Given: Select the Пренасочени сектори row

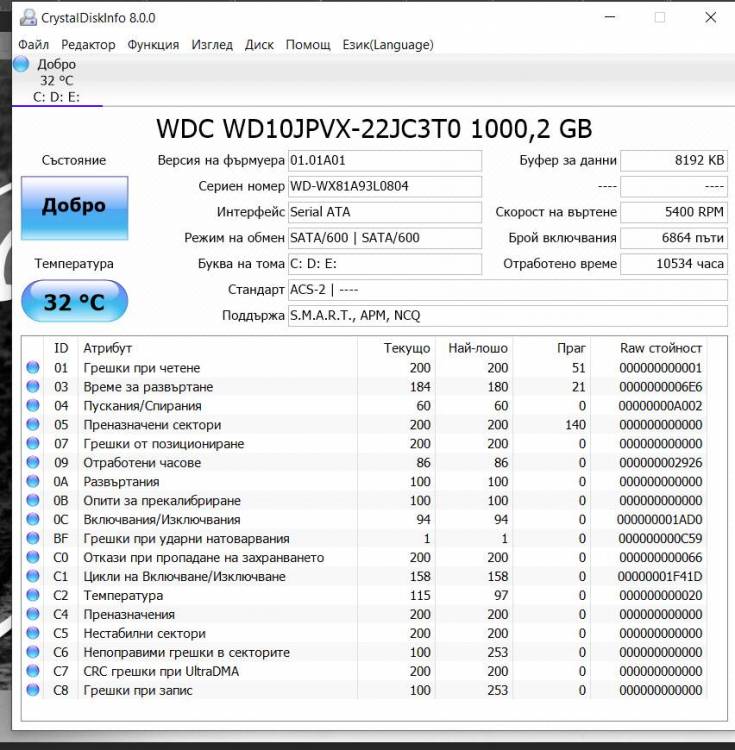Looking at the screenshot, I should (x=365, y=424).
